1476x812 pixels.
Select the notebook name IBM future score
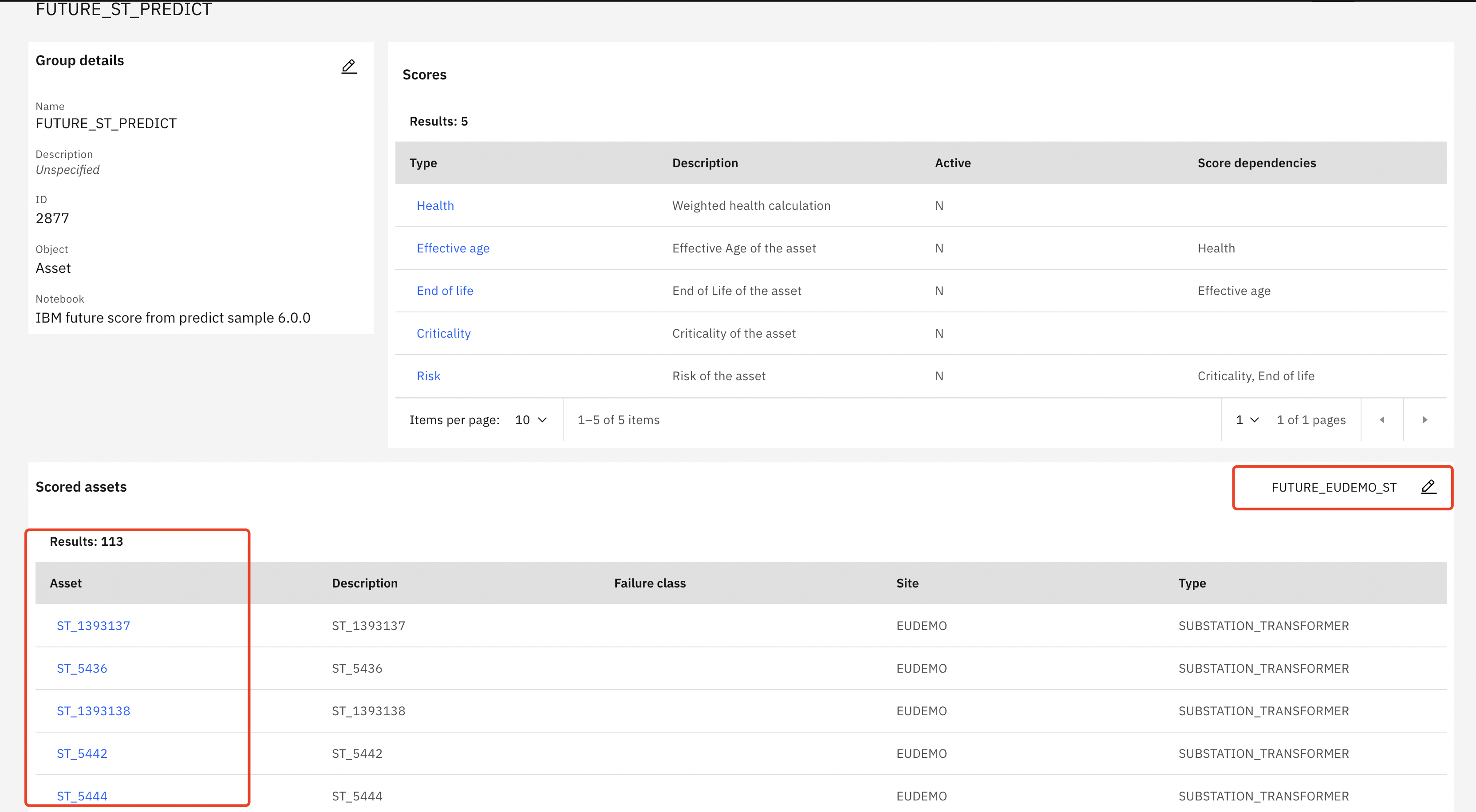[173, 318]
